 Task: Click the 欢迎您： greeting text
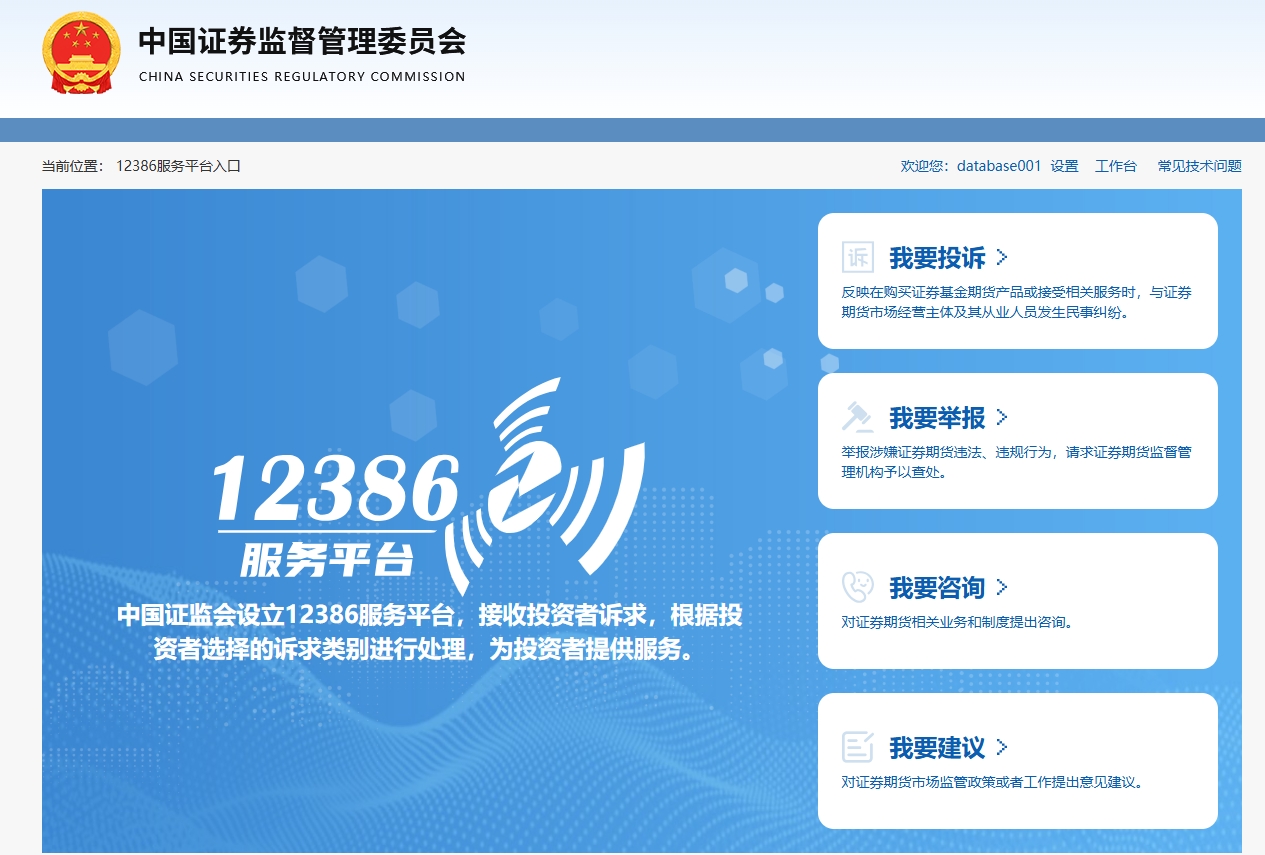coord(926,166)
